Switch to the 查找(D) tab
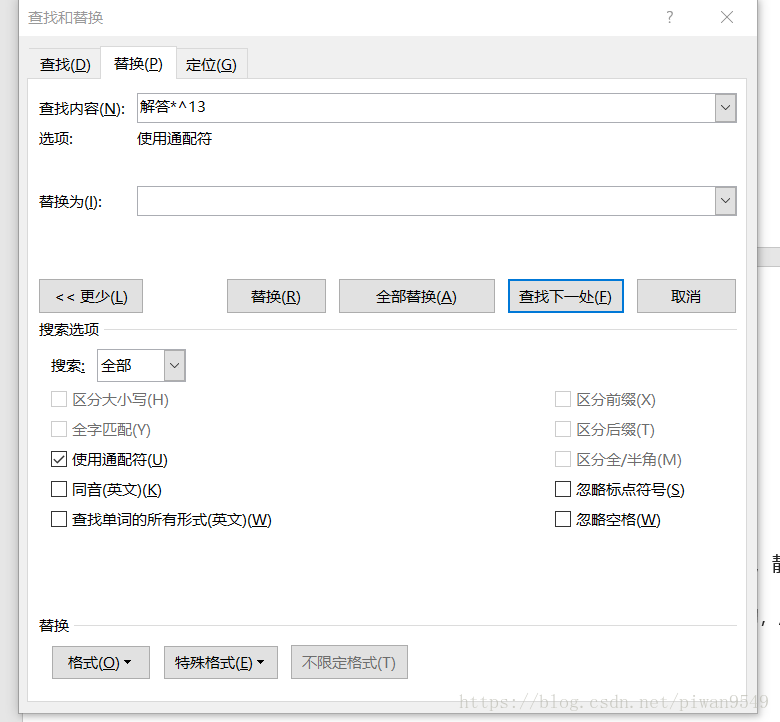 [65, 65]
